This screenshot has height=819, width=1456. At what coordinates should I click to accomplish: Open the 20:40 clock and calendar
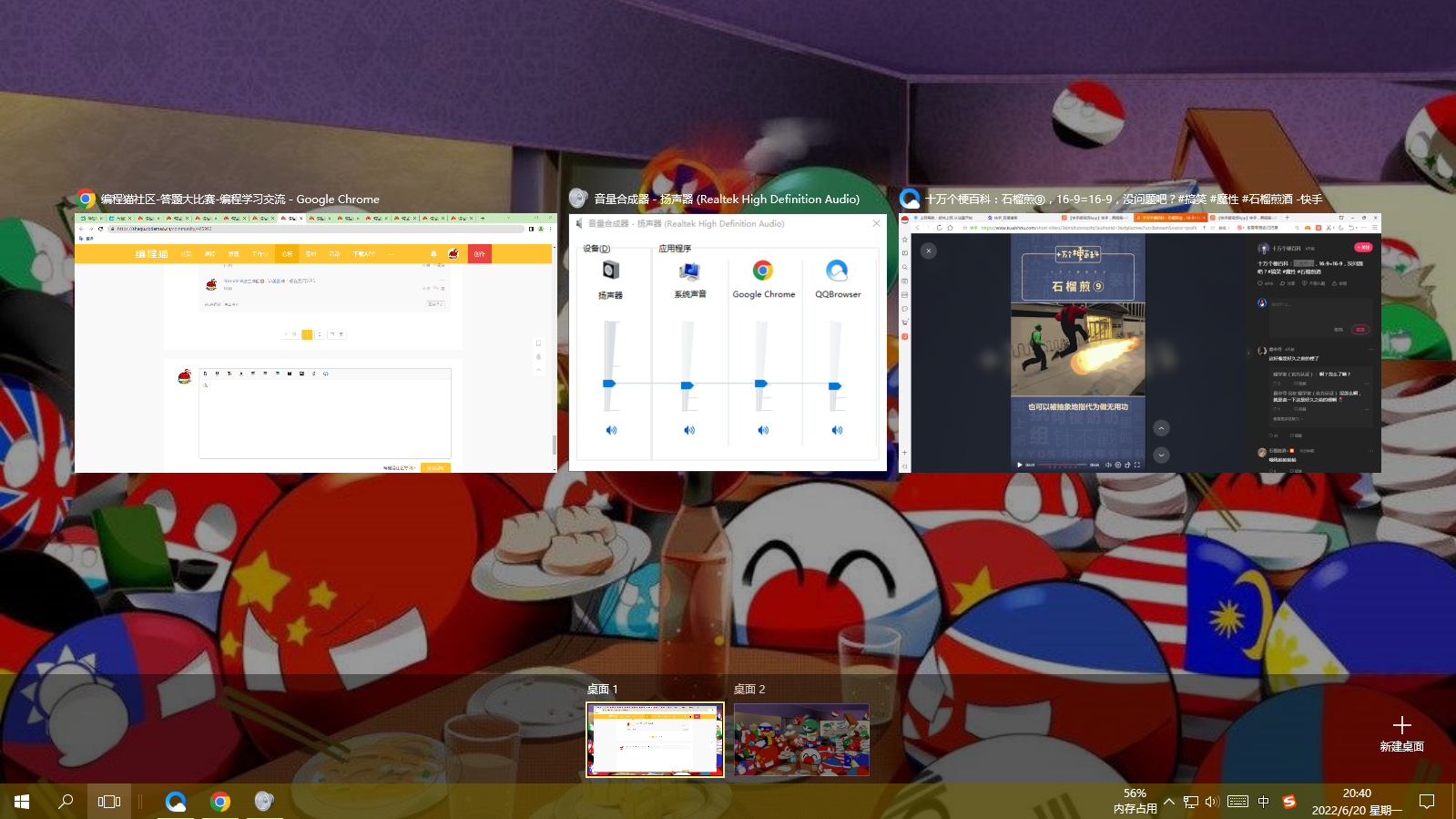point(1357,802)
